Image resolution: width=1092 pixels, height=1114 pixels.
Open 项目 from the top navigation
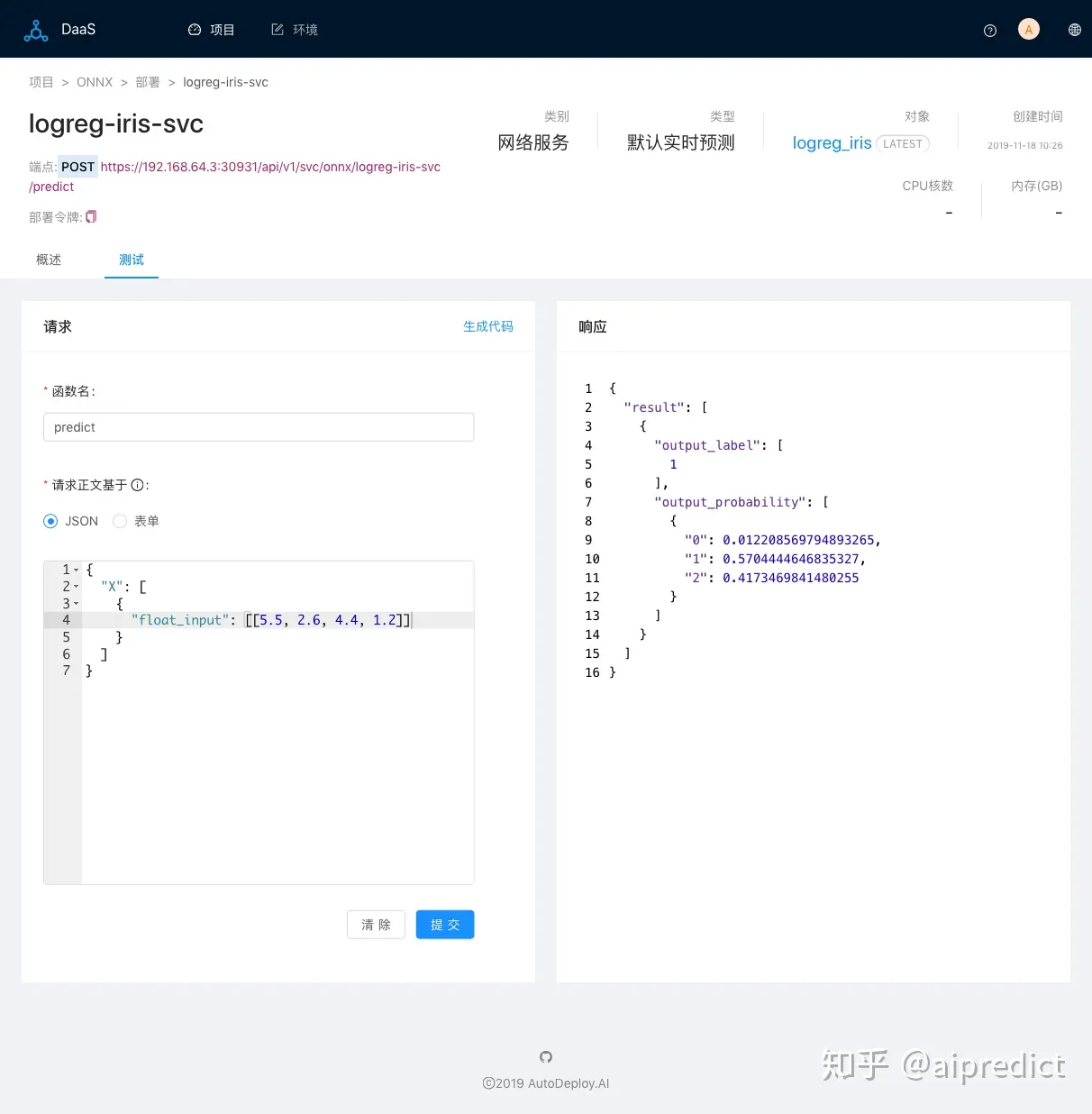213,29
